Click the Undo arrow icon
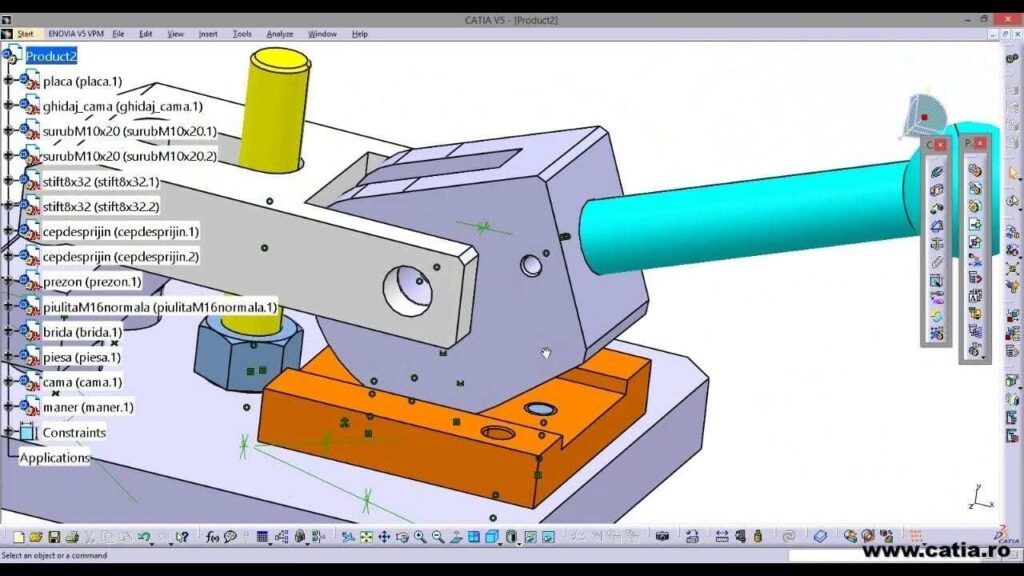The width and height of the screenshot is (1024, 576). coord(143,537)
